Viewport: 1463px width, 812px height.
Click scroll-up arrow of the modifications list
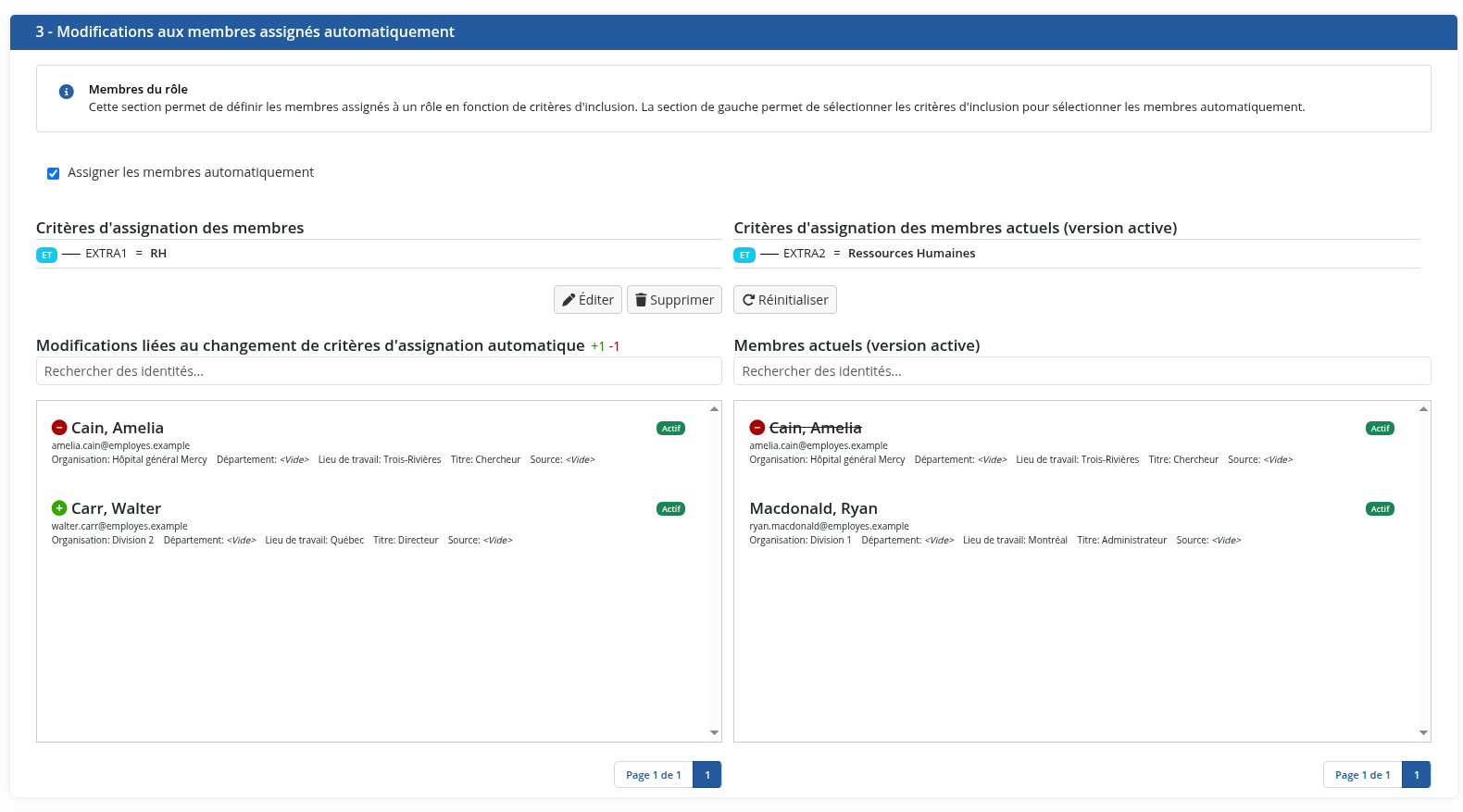[714, 408]
